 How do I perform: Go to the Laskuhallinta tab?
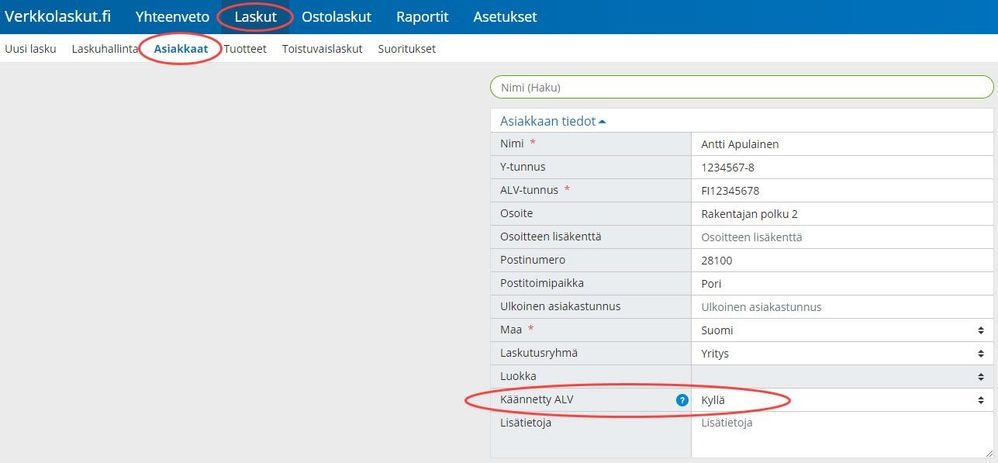tap(105, 48)
